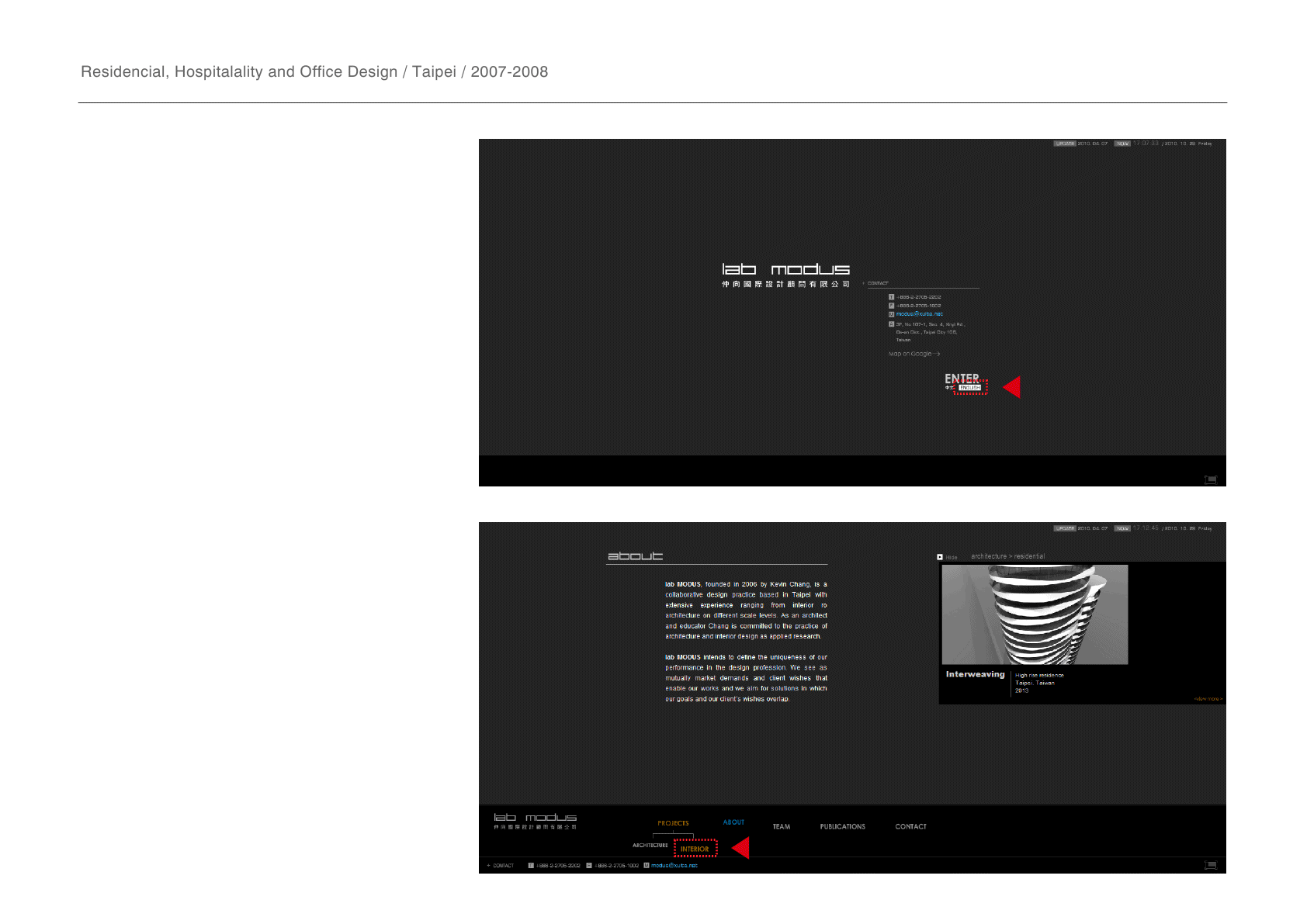Viewport: 1307px width, 924px height.
Task: Click the fax F icon on landing page
Action: click(892, 306)
